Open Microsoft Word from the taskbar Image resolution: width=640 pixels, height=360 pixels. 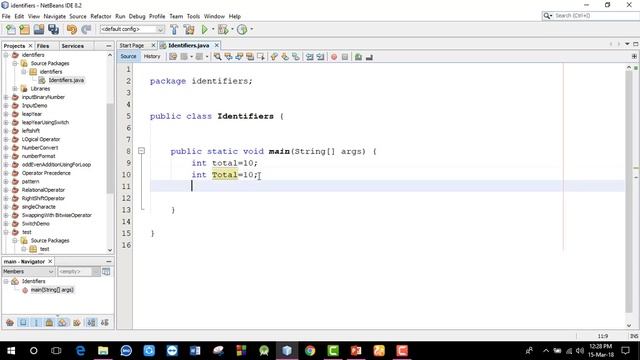pyautogui.click(x=195, y=351)
